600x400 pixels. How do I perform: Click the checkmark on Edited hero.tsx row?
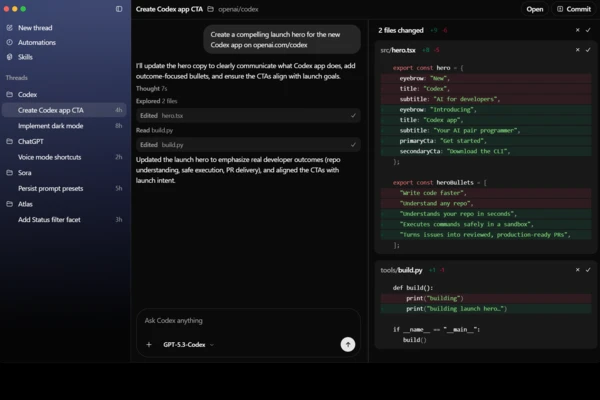tap(353, 115)
